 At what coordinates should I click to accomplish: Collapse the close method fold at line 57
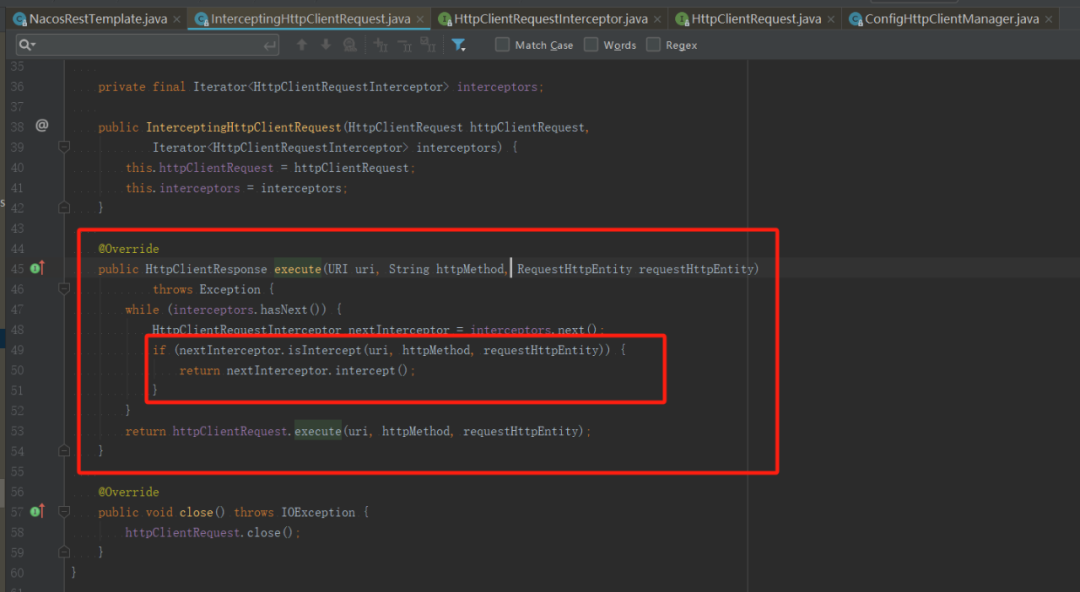coord(64,512)
